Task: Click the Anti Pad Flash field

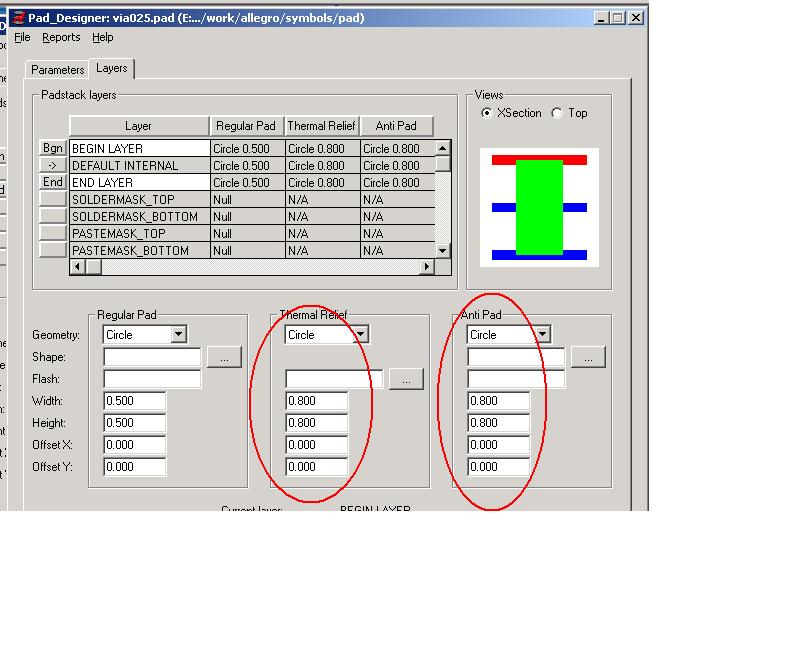Action: (516, 379)
